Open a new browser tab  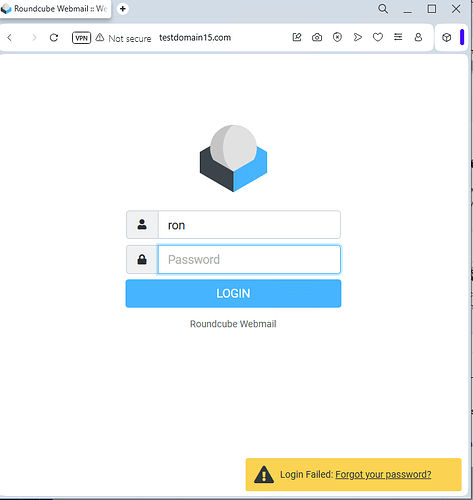(123, 9)
